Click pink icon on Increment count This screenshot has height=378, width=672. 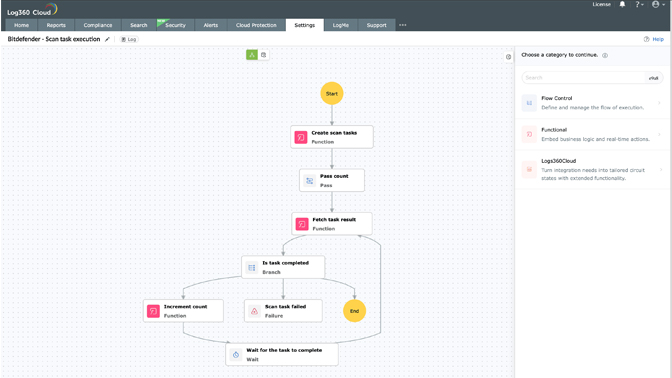click(153, 311)
